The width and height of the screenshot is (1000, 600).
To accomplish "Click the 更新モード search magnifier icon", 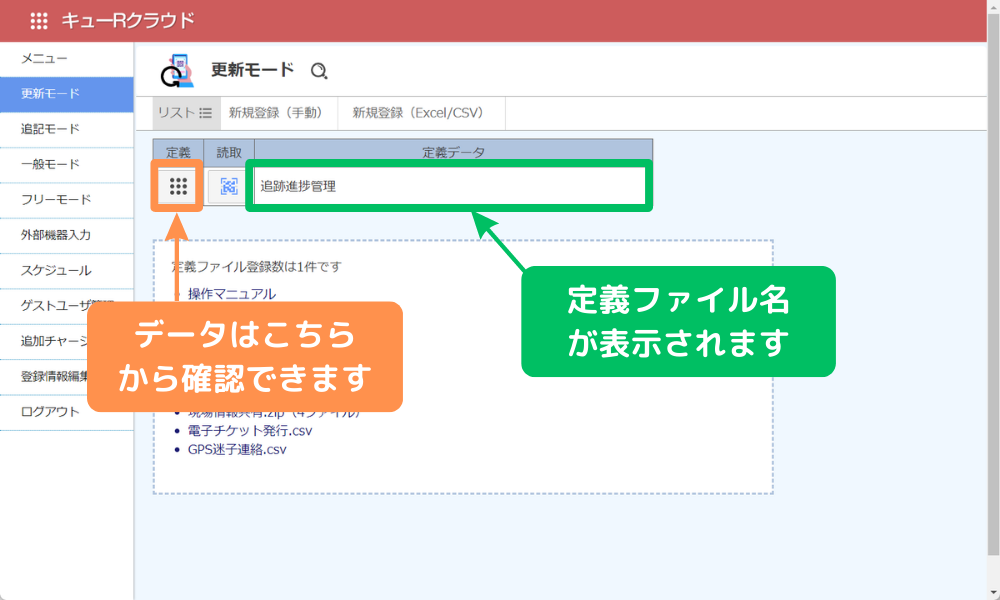I will [319, 71].
